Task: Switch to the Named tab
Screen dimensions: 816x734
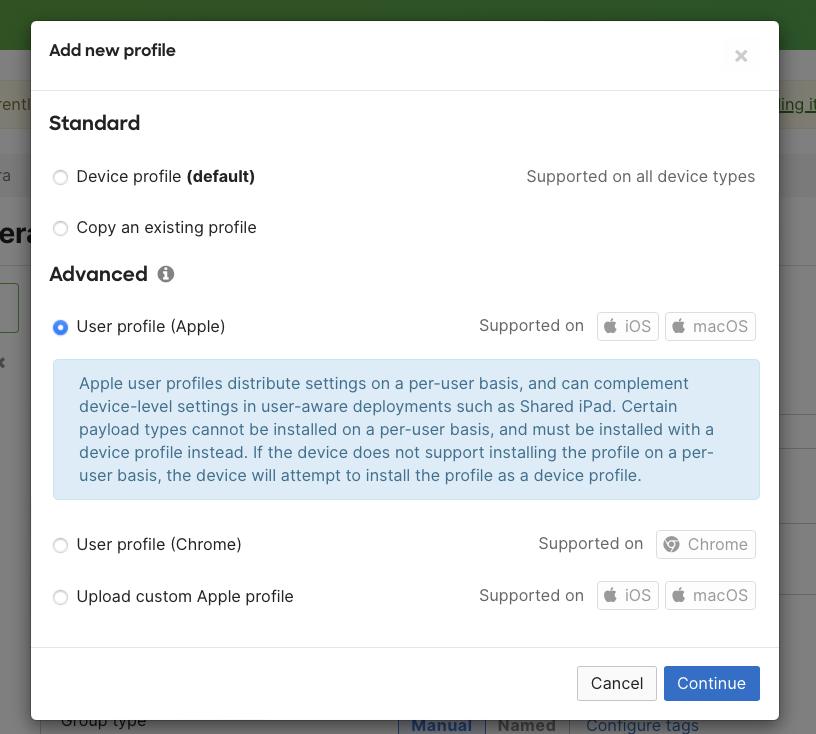Action: tap(526, 724)
